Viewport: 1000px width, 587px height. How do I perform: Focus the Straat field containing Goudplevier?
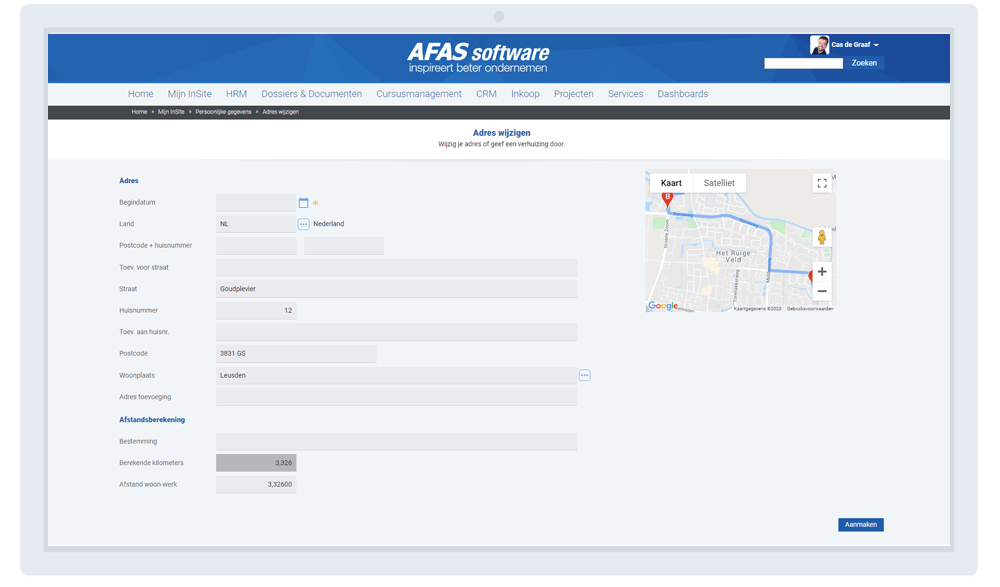tap(397, 289)
